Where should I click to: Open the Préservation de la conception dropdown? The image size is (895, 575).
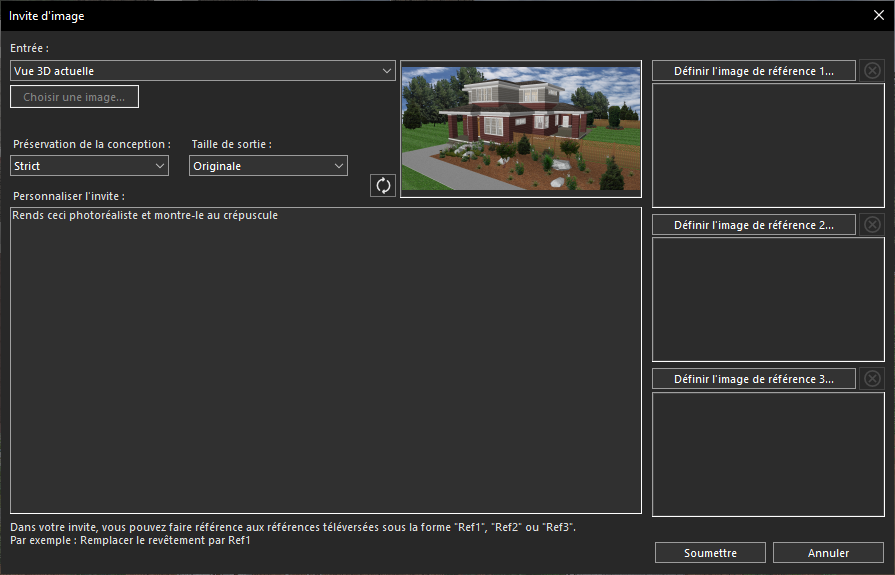90,166
